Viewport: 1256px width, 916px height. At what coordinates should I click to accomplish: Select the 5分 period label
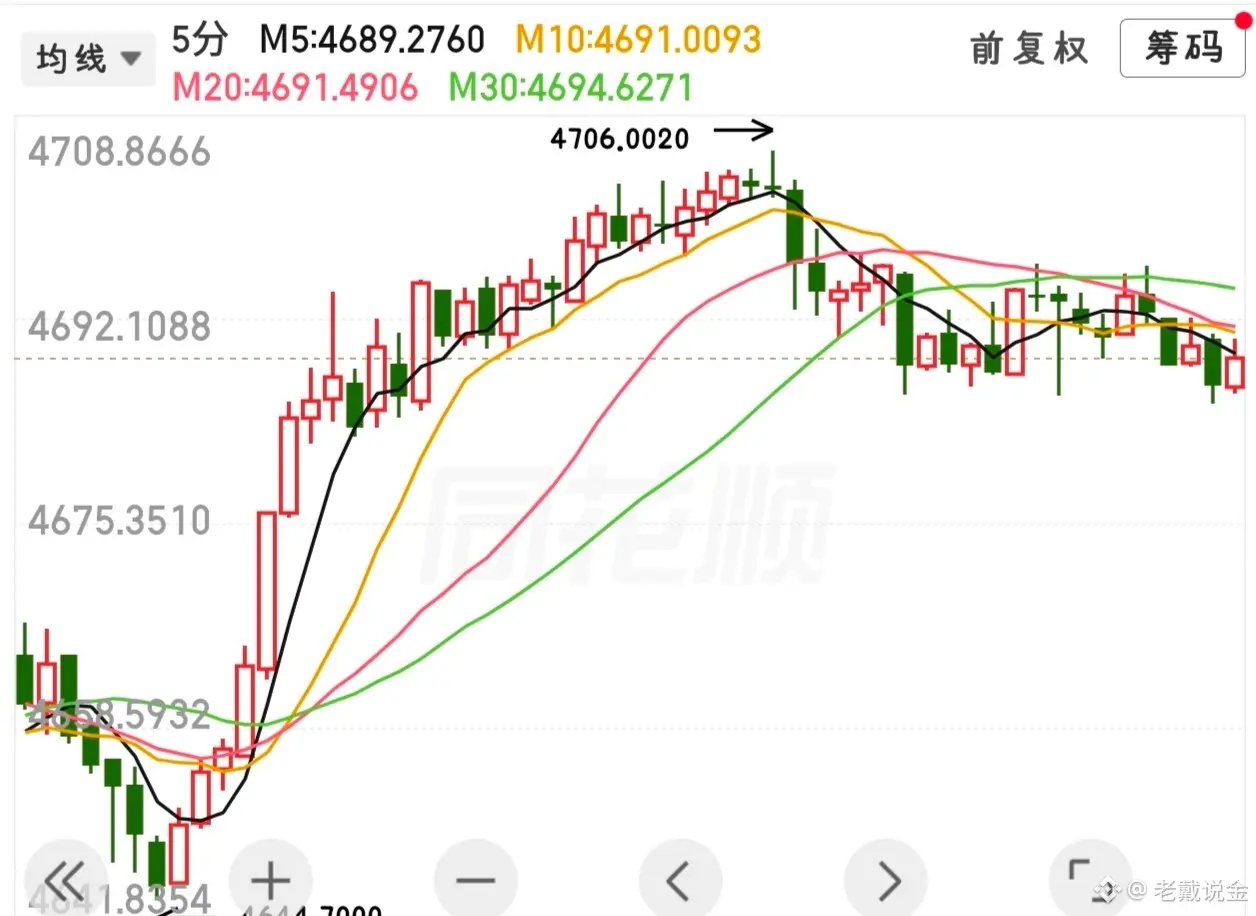pos(200,40)
